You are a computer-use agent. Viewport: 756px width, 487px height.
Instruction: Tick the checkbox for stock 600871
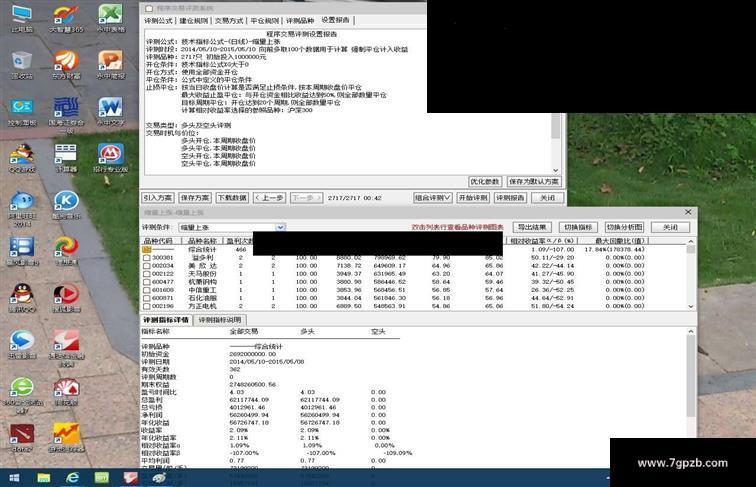pos(147,298)
